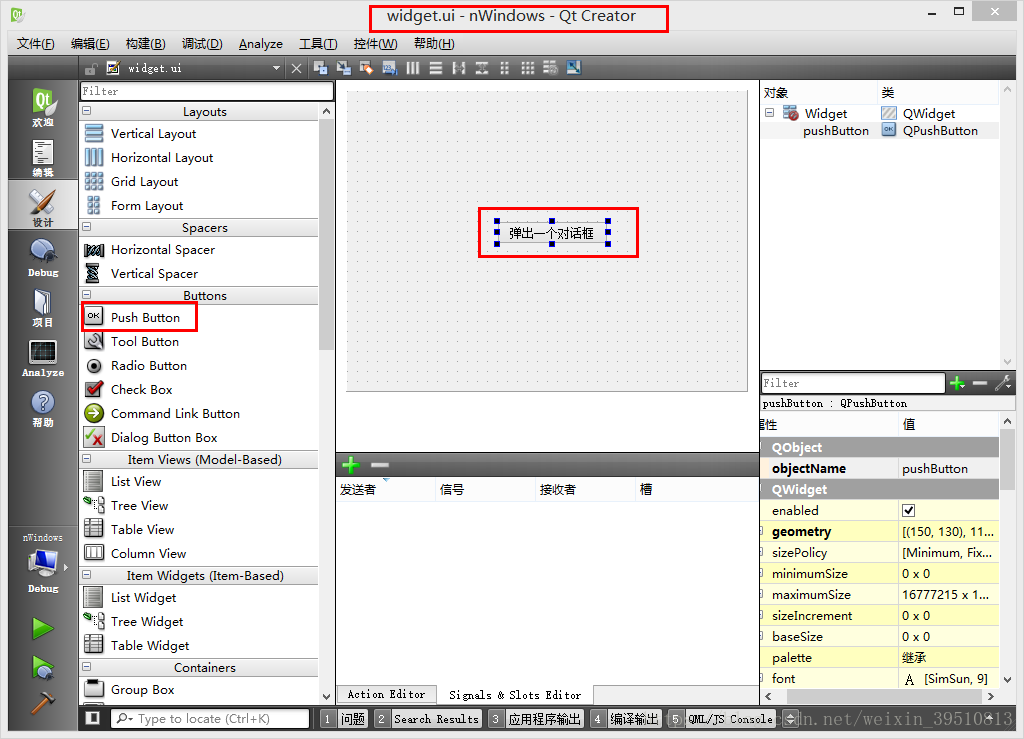
Task: Select the 弹出一个对话框 button on the form
Action: click(x=552, y=233)
